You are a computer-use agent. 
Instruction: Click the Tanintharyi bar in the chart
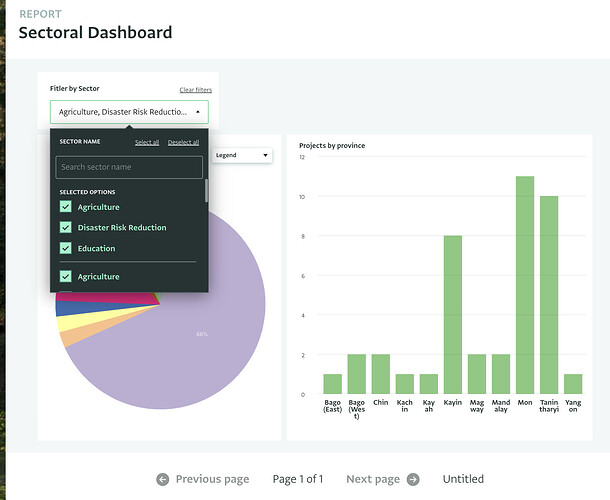(549, 295)
